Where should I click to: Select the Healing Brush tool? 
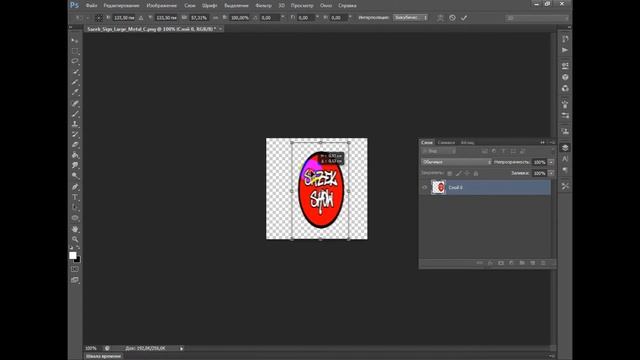pyautogui.click(x=75, y=103)
